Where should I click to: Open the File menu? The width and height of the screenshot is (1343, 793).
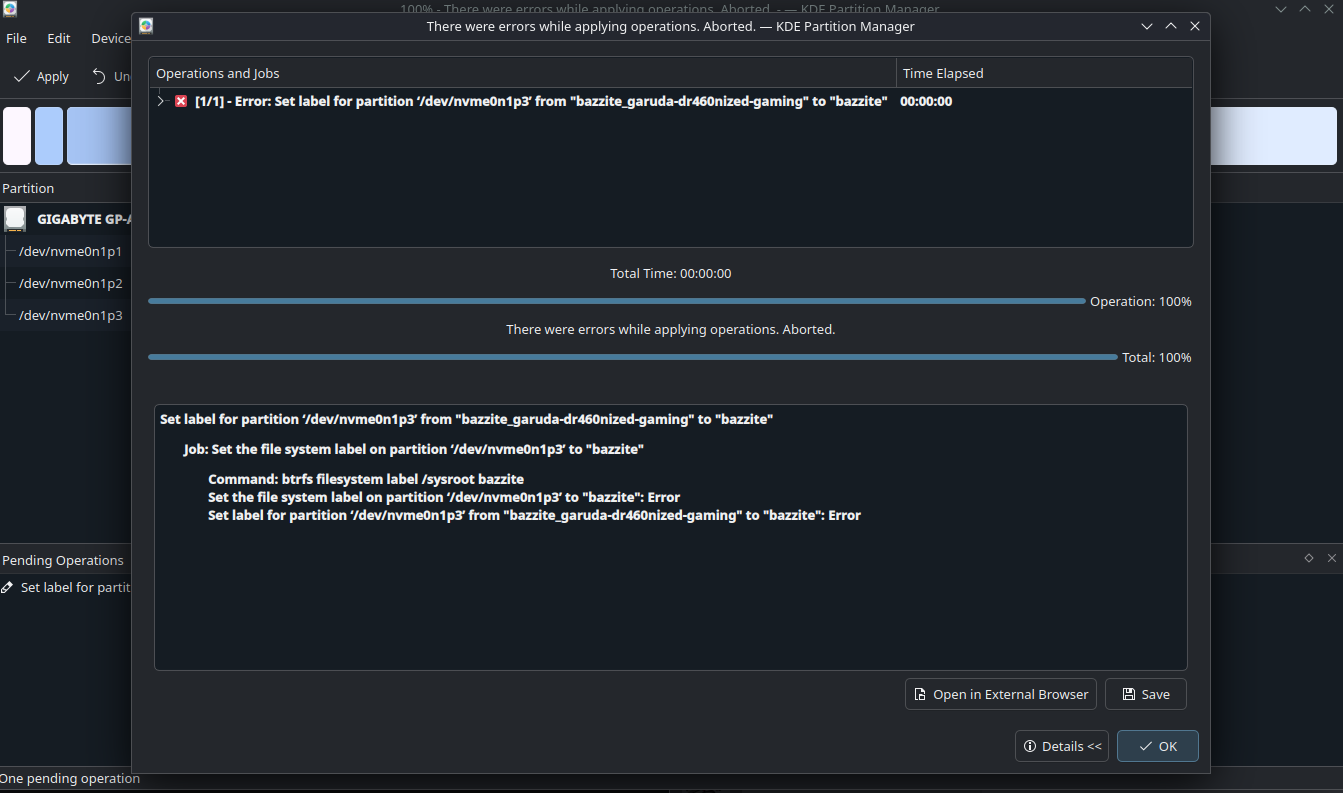(16, 38)
